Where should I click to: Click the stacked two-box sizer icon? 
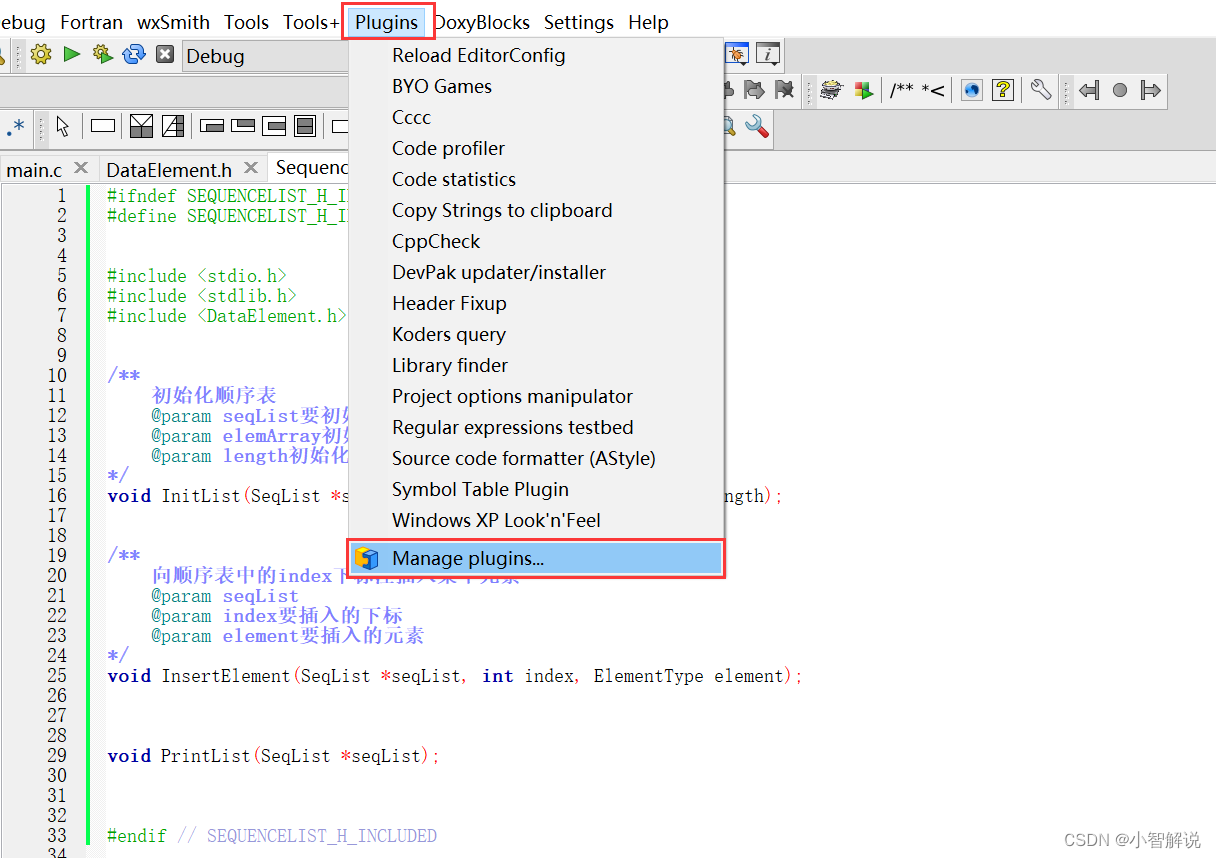[x=305, y=126]
